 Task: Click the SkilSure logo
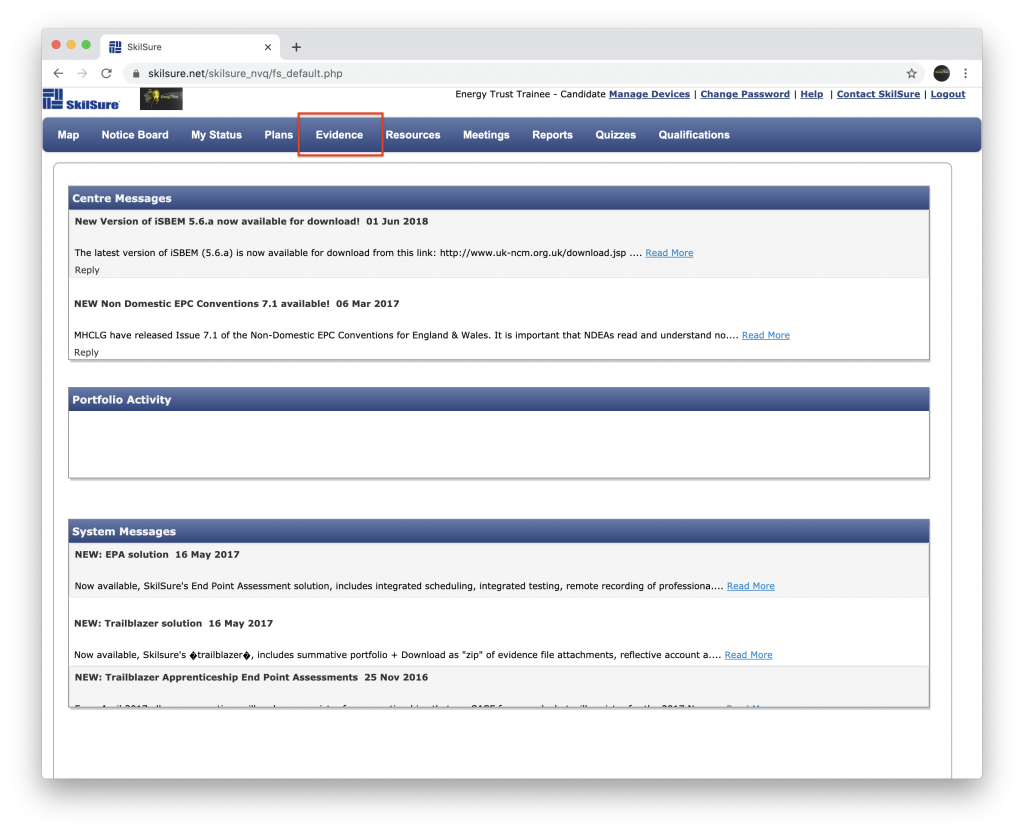pyautogui.click(x=82, y=99)
